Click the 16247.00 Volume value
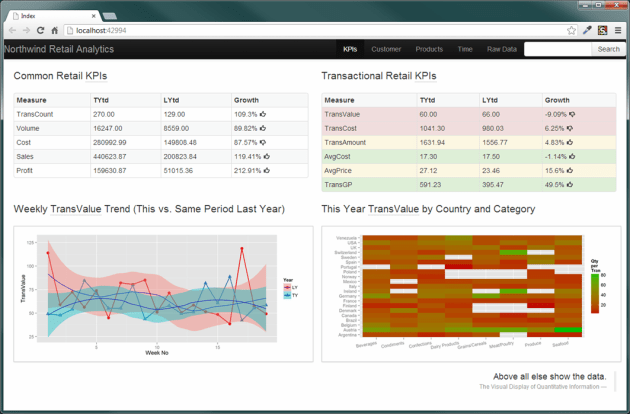Viewport: 630px width, 414px height. 108,128
